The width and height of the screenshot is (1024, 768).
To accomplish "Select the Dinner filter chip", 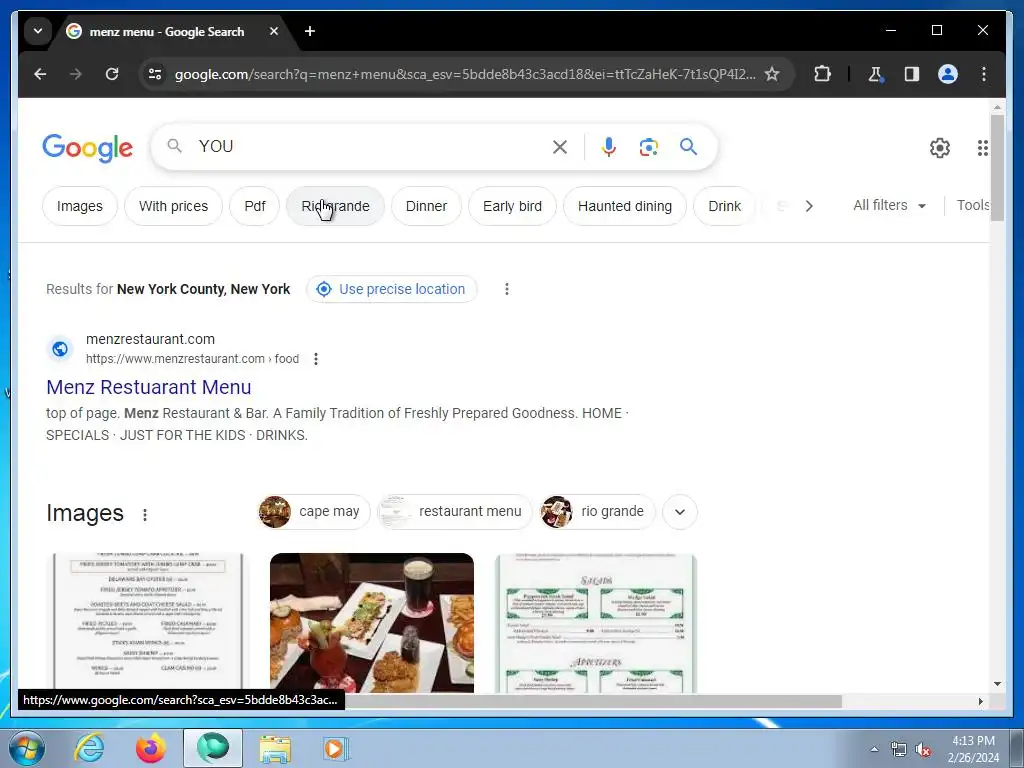I will (426, 206).
